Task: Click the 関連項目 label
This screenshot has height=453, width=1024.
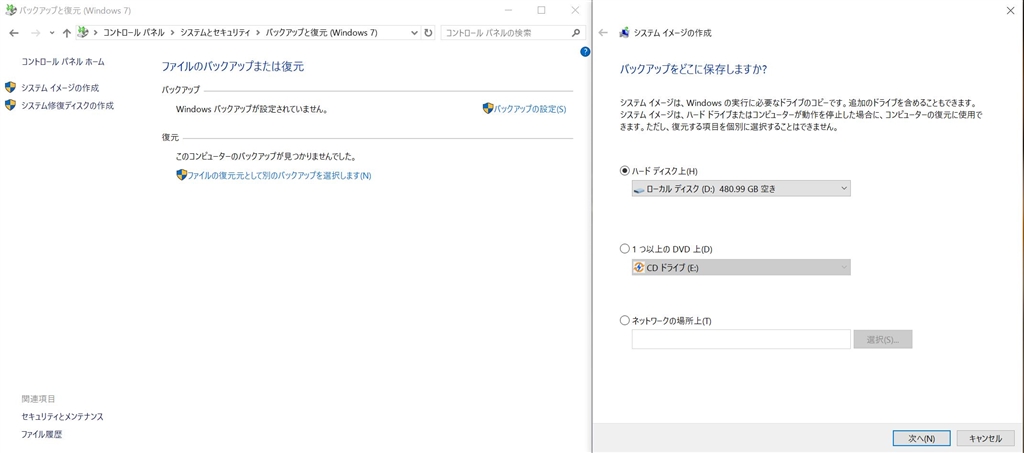Action: coord(39,399)
